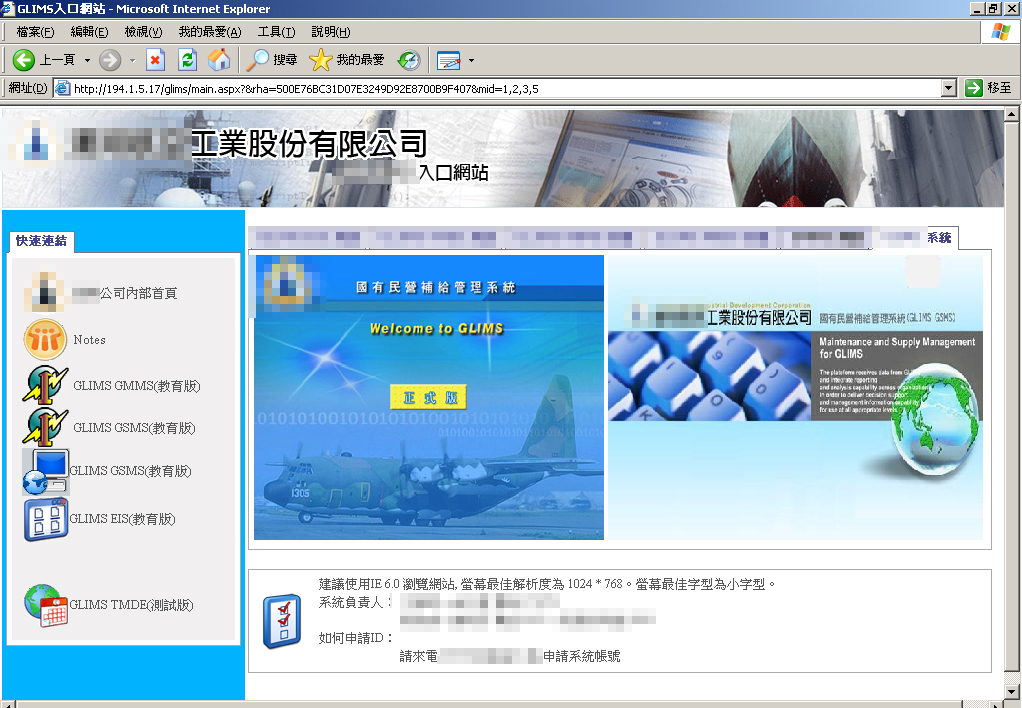Expand the Back button history dropdown arrow
This screenshot has height=708, width=1022.
pos(87,60)
